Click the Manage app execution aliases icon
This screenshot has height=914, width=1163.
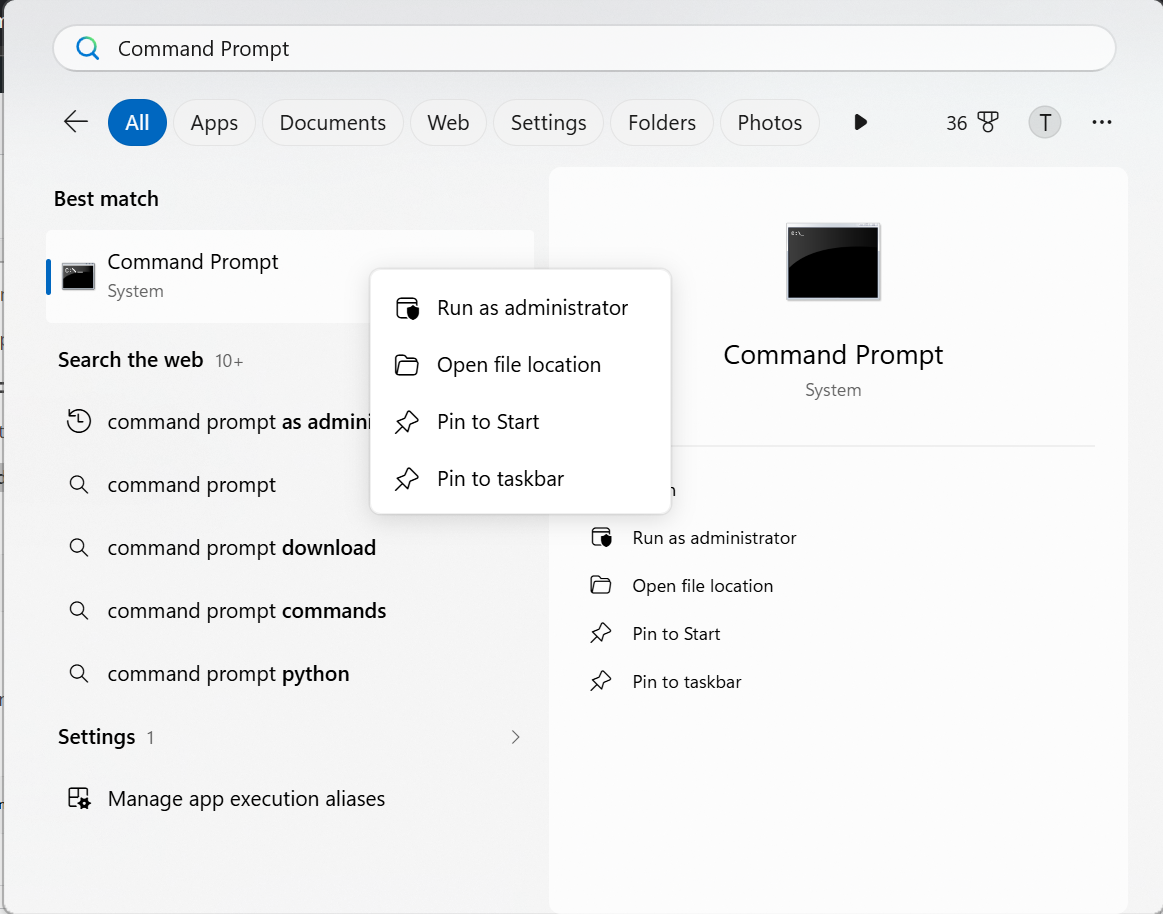point(79,798)
